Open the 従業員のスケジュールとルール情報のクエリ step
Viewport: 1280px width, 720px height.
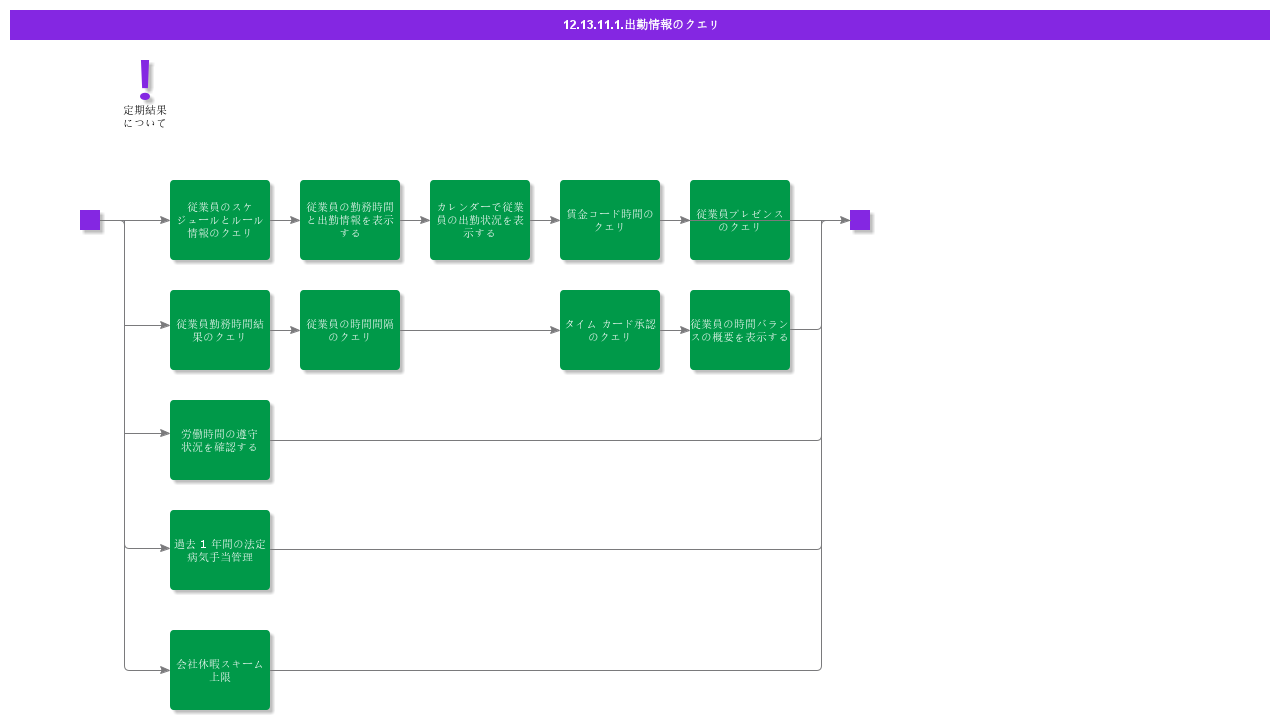(220, 219)
